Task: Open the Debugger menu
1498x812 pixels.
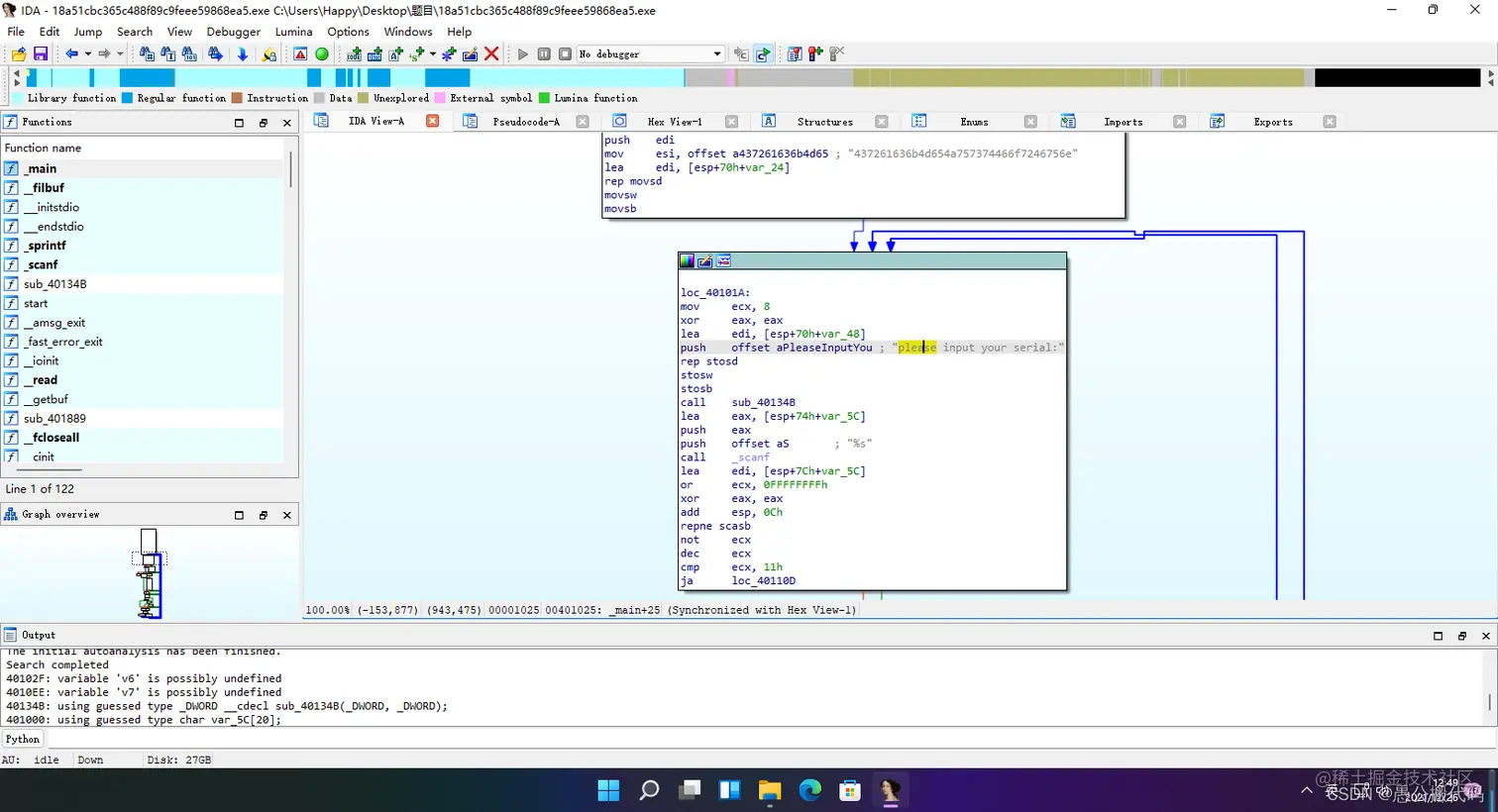Action: (x=234, y=32)
